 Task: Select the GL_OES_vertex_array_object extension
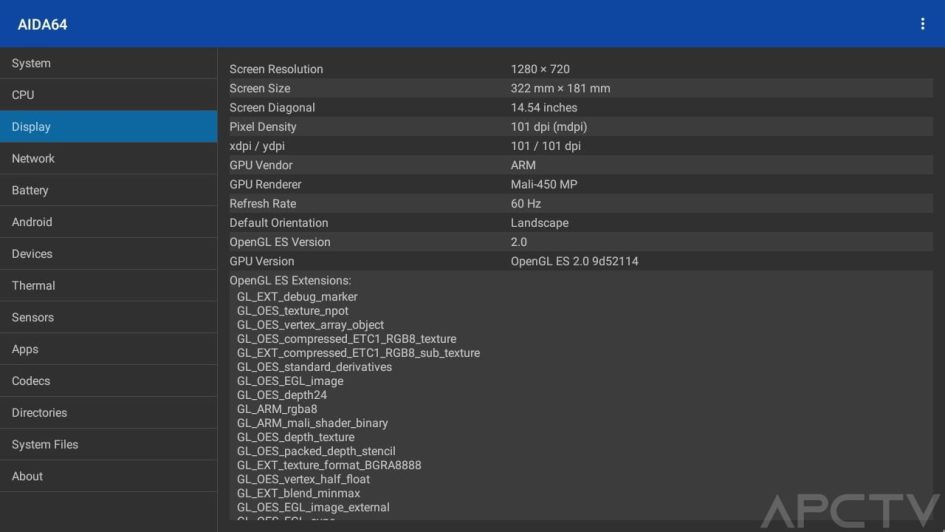pyautogui.click(x=310, y=325)
